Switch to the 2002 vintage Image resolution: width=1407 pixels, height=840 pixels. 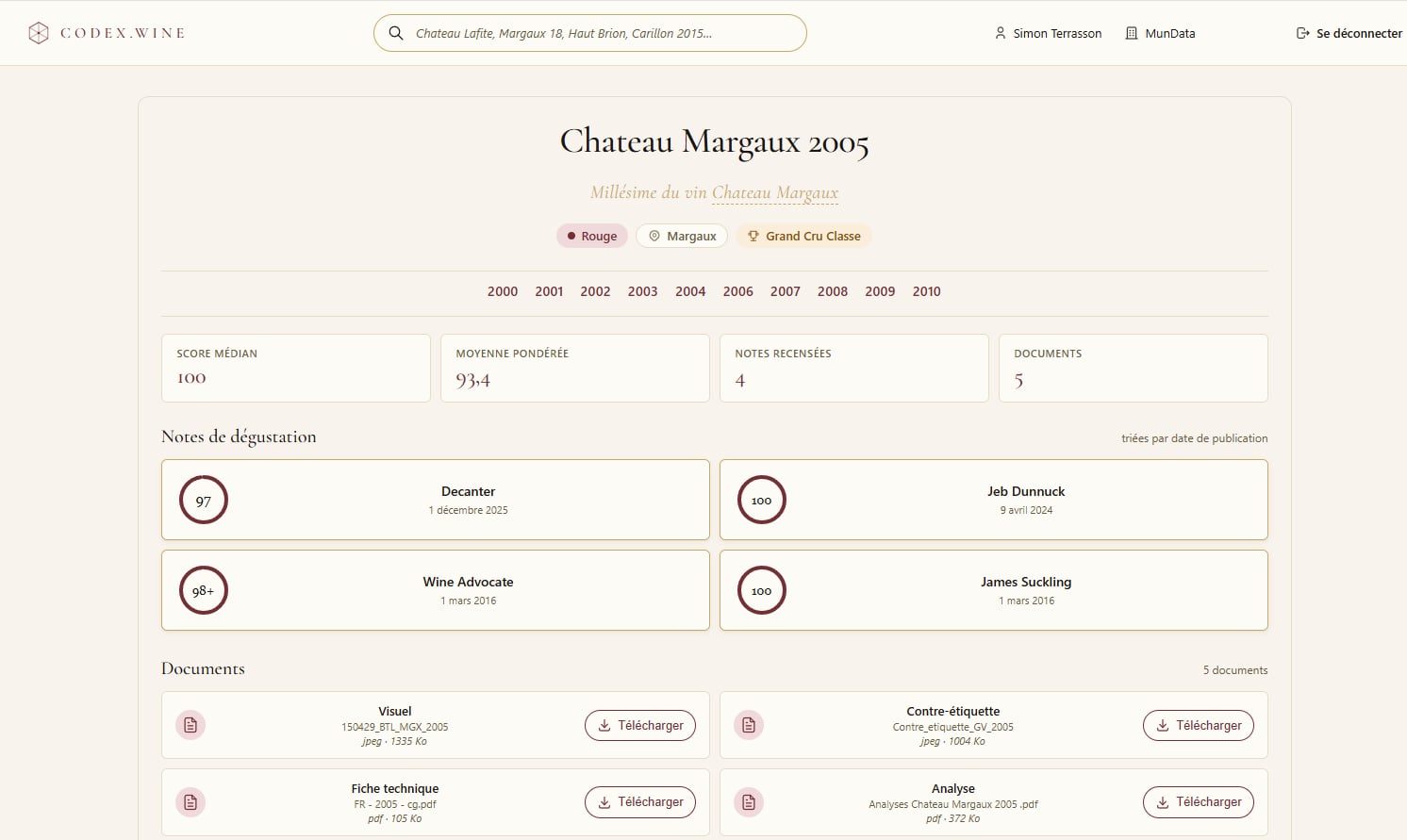click(x=595, y=291)
